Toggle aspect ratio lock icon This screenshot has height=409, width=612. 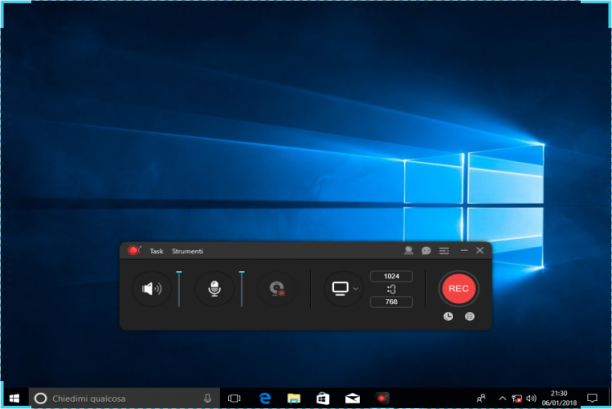pos(391,289)
